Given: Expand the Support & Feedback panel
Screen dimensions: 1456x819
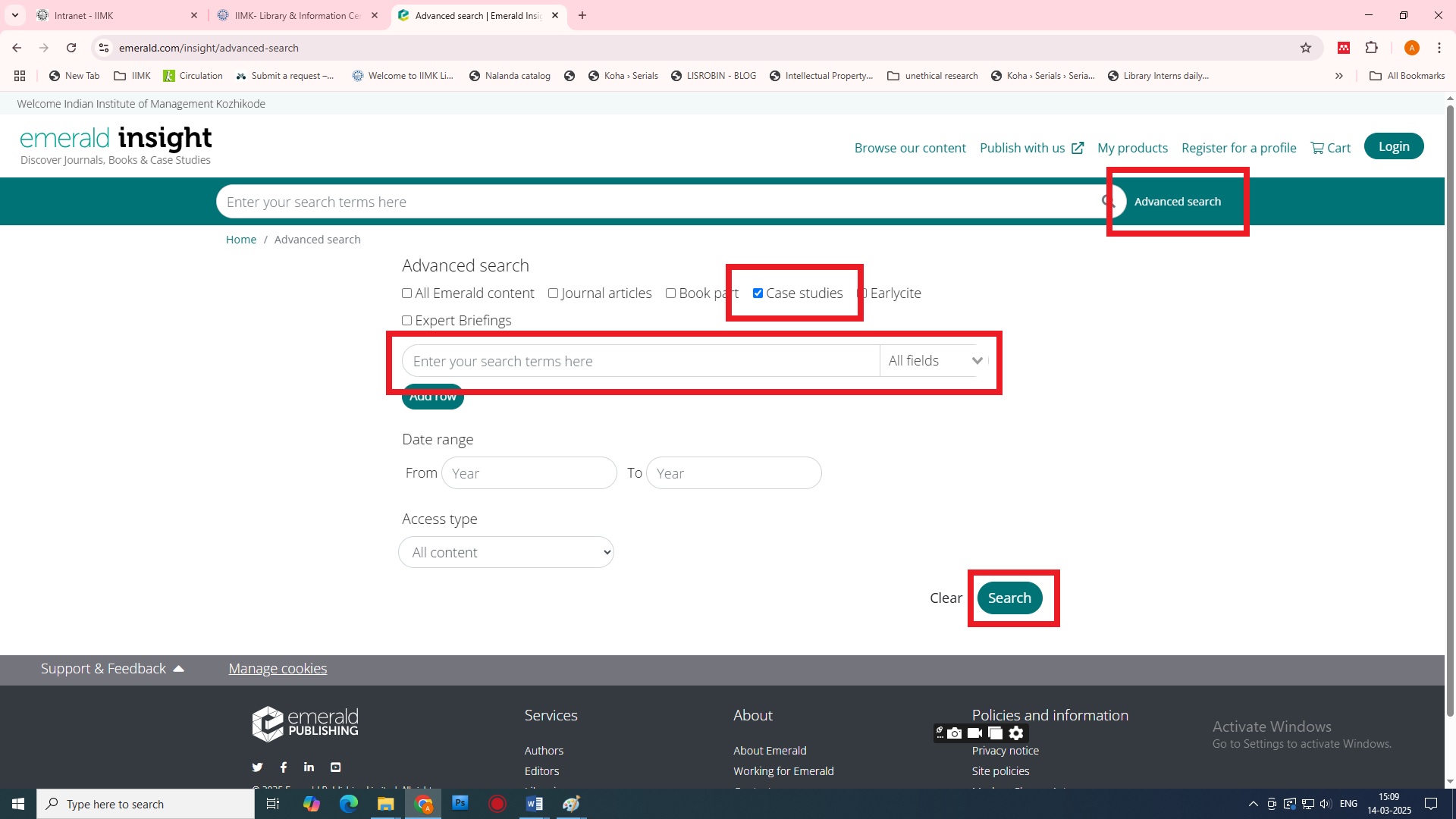Looking at the screenshot, I should pos(112,669).
